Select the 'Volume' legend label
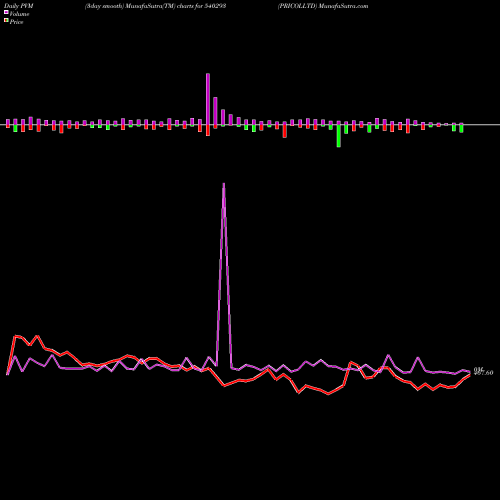Image resolution: width=500 pixels, height=500 pixels. point(19,14)
